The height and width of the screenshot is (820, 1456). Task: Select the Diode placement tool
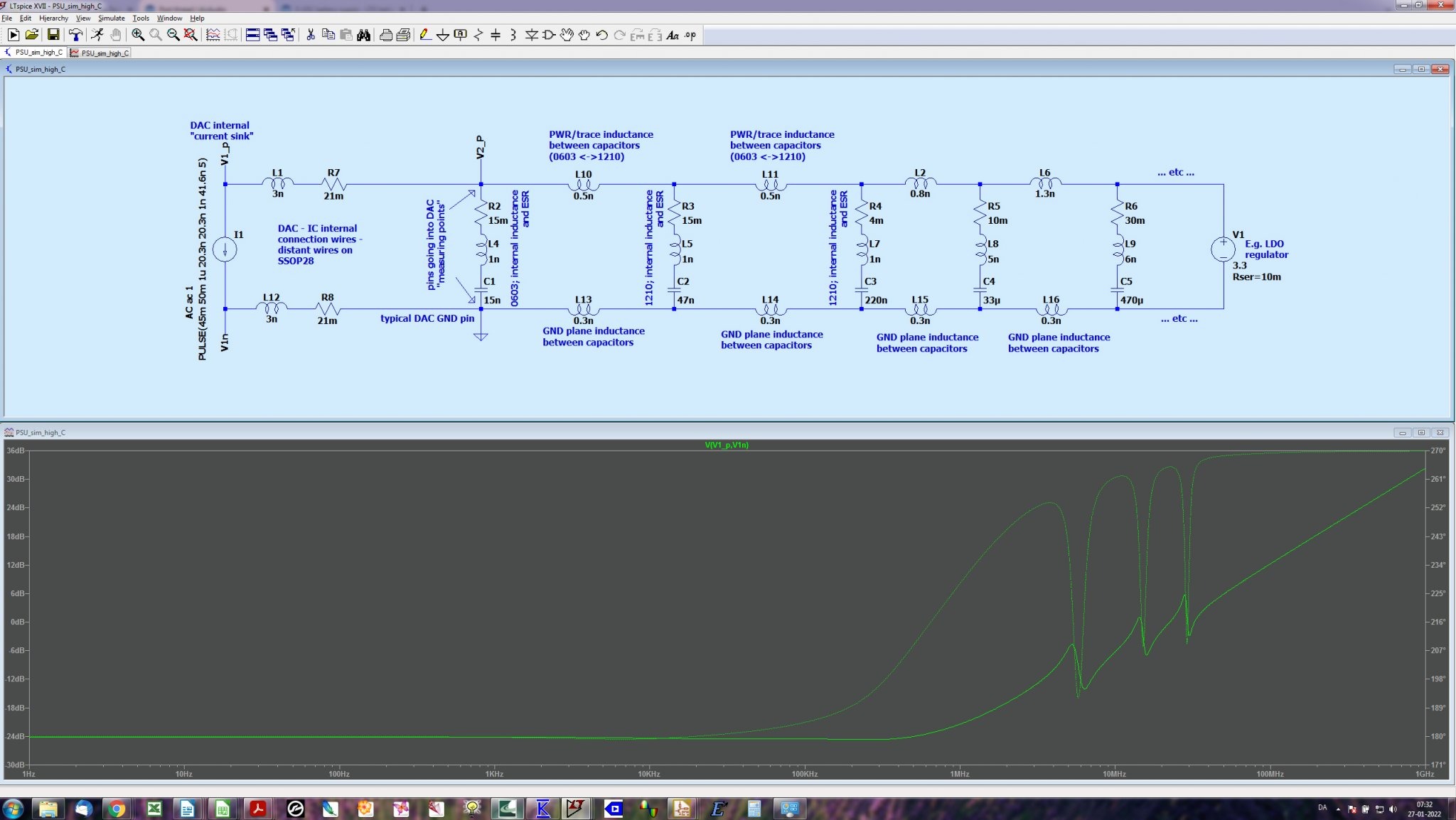pyautogui.click(x=531, y=35)
